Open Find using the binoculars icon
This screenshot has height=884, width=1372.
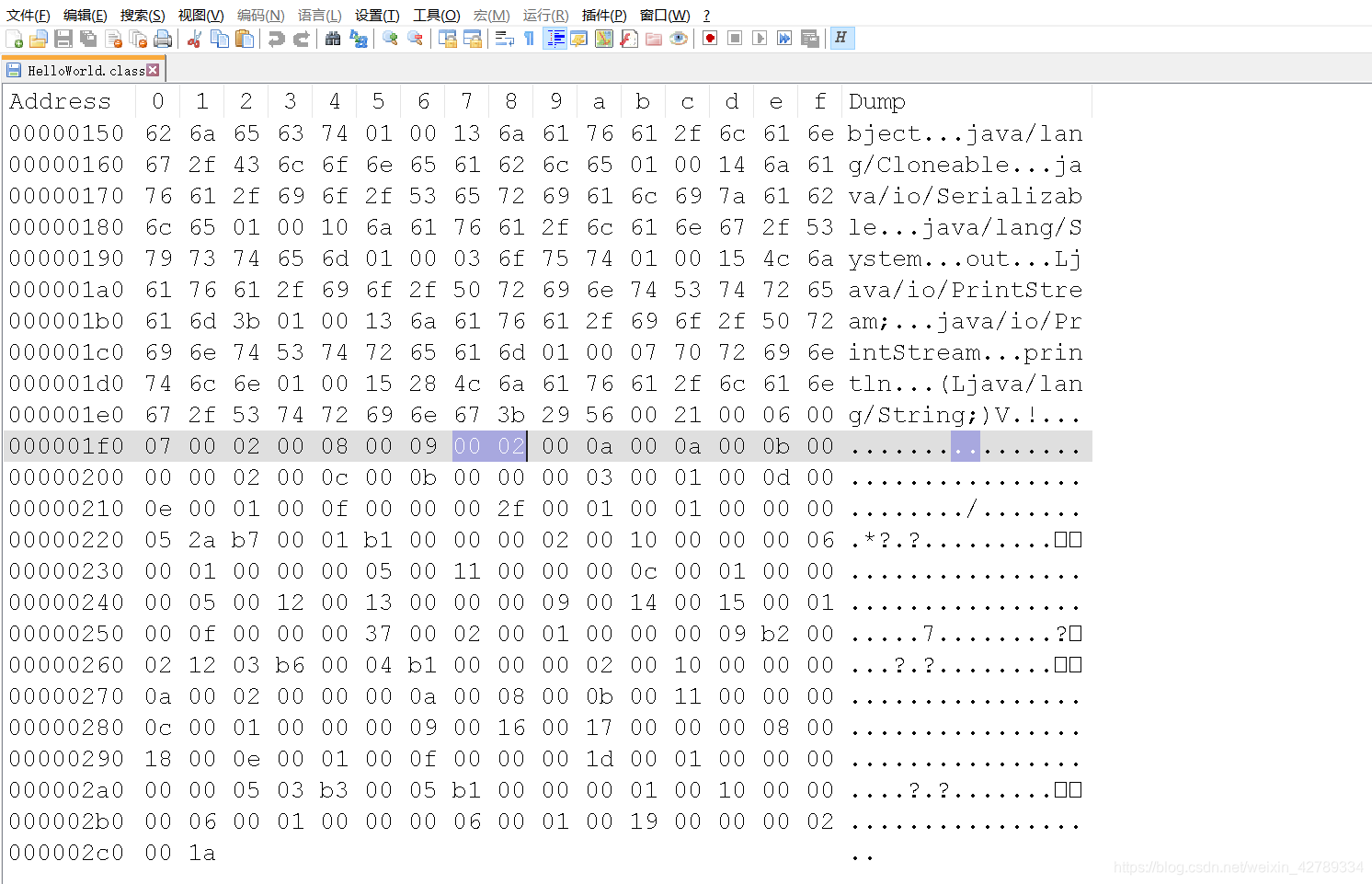333,39
